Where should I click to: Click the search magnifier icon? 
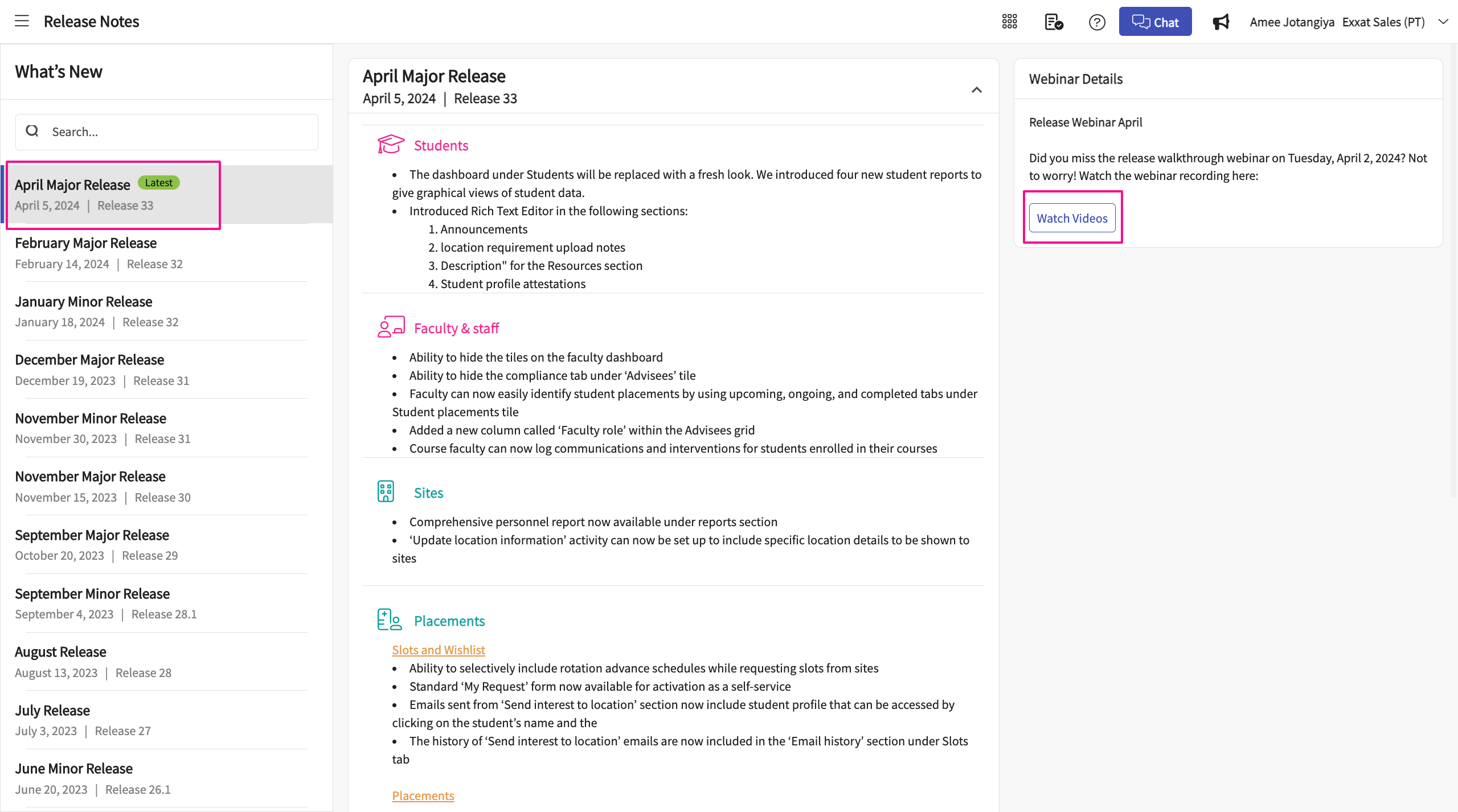point(32,131)
